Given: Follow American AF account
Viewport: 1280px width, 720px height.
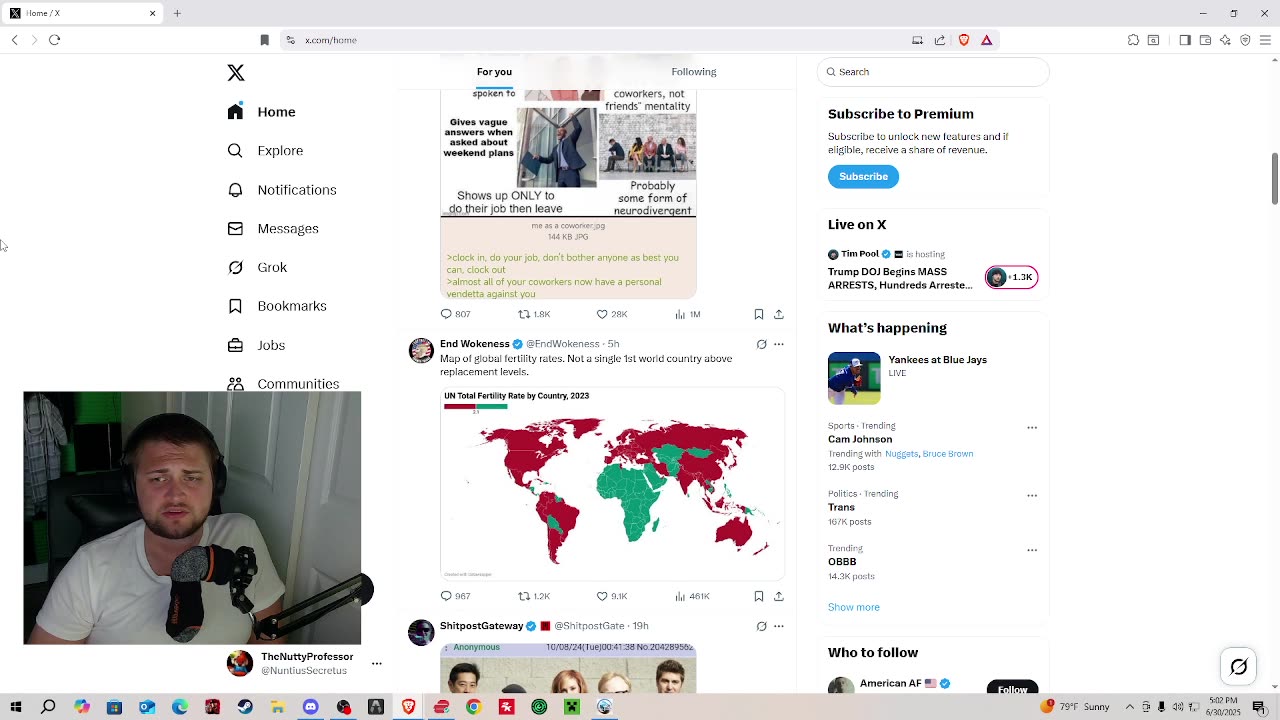Looking at the screenshot, I should click(x=1012, y=688).
